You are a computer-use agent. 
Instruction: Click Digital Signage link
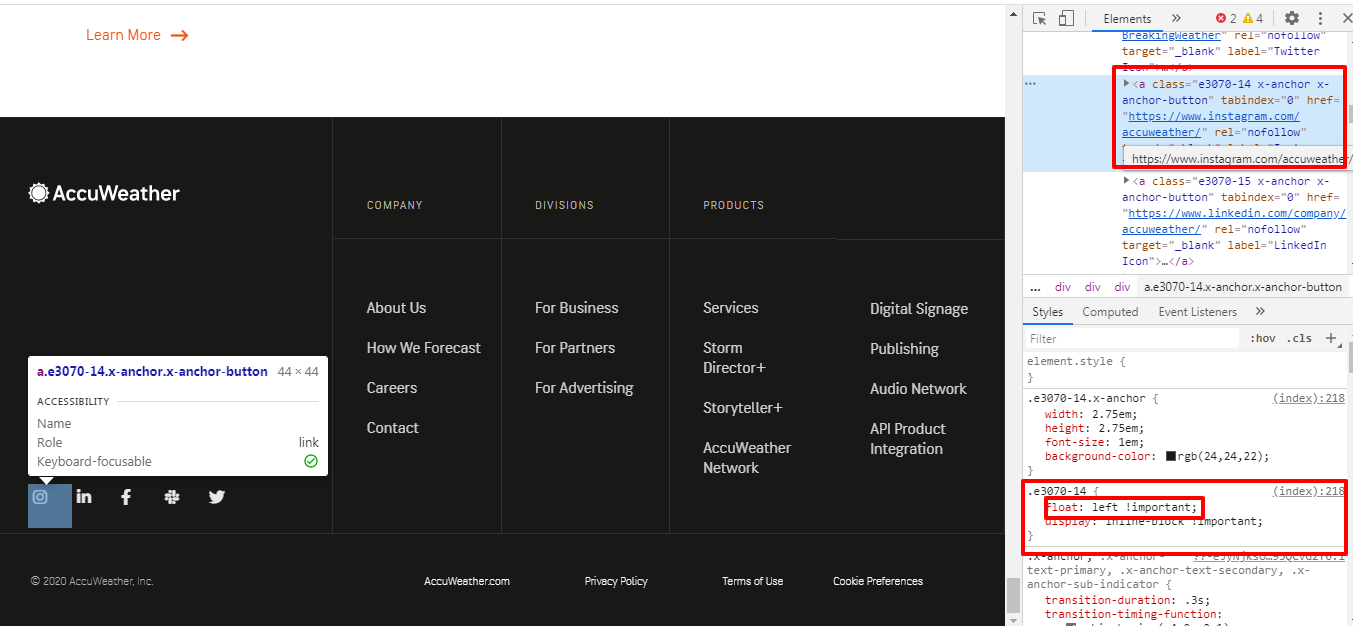tap(919, 309)
